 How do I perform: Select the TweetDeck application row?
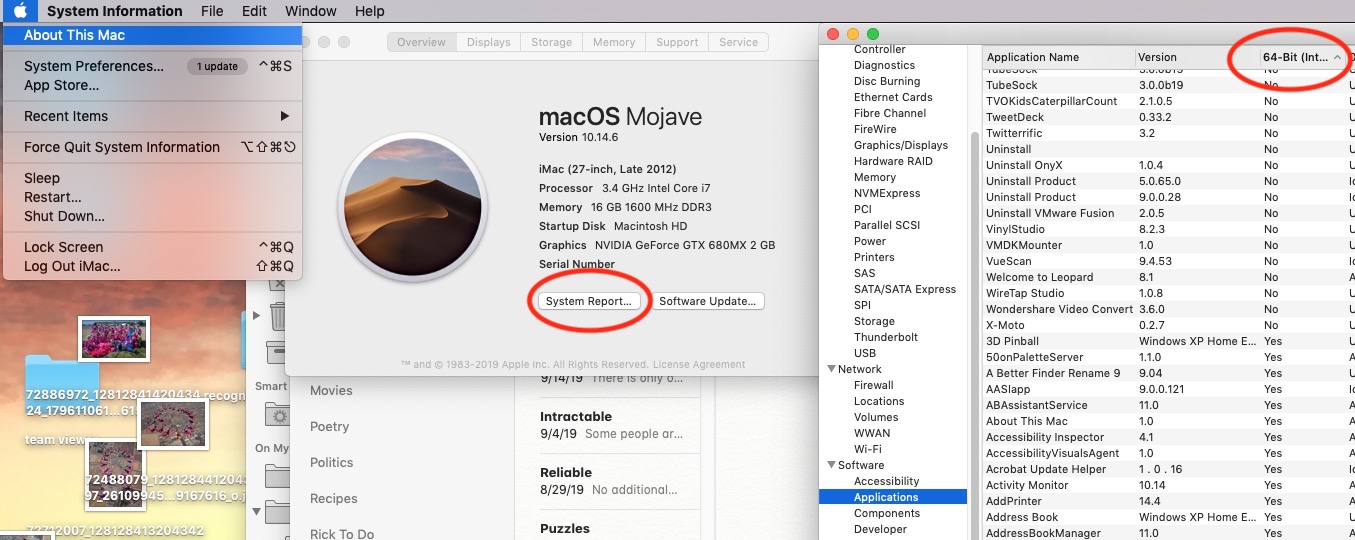click(x=1169, y=117)
